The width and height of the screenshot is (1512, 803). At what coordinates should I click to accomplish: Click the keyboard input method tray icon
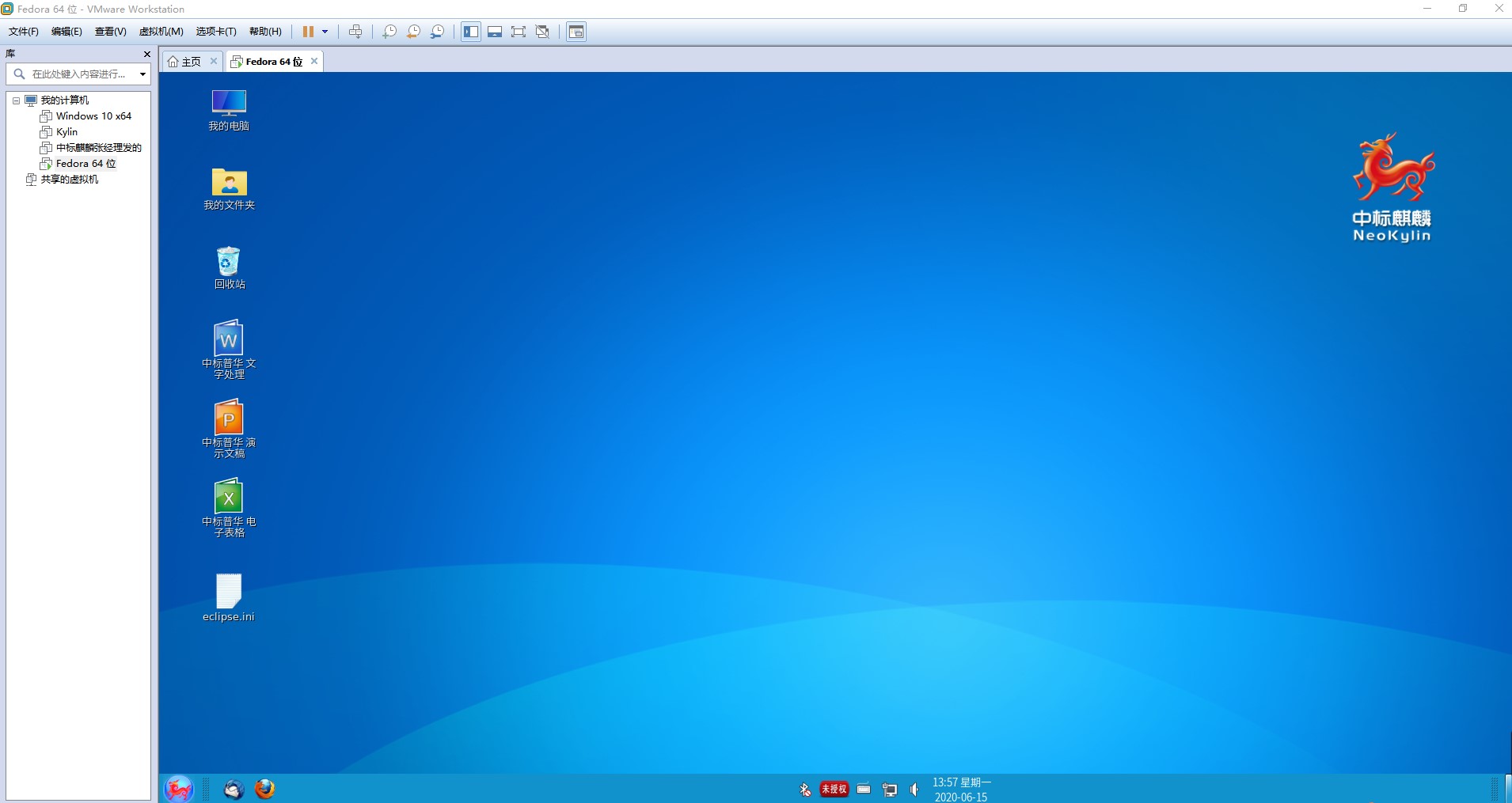click(864, 789)
